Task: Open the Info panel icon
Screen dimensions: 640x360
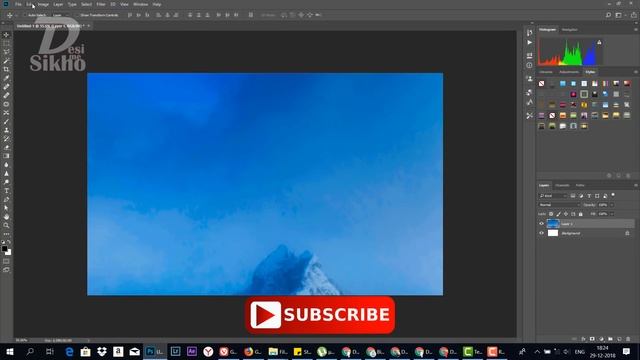Action: coord(529,65)
